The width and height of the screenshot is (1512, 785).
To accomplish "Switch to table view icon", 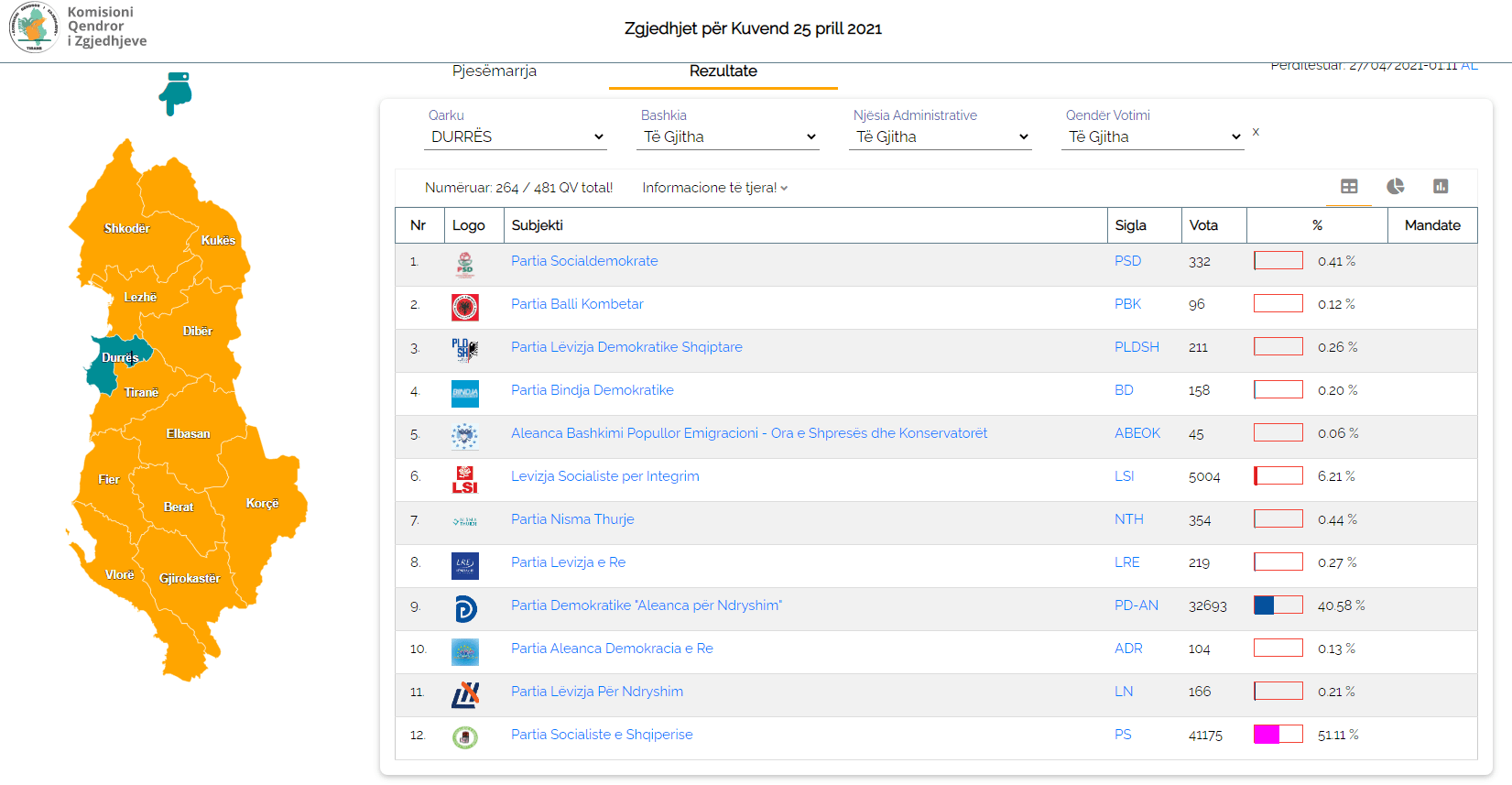I will (x=1349, y=186).
